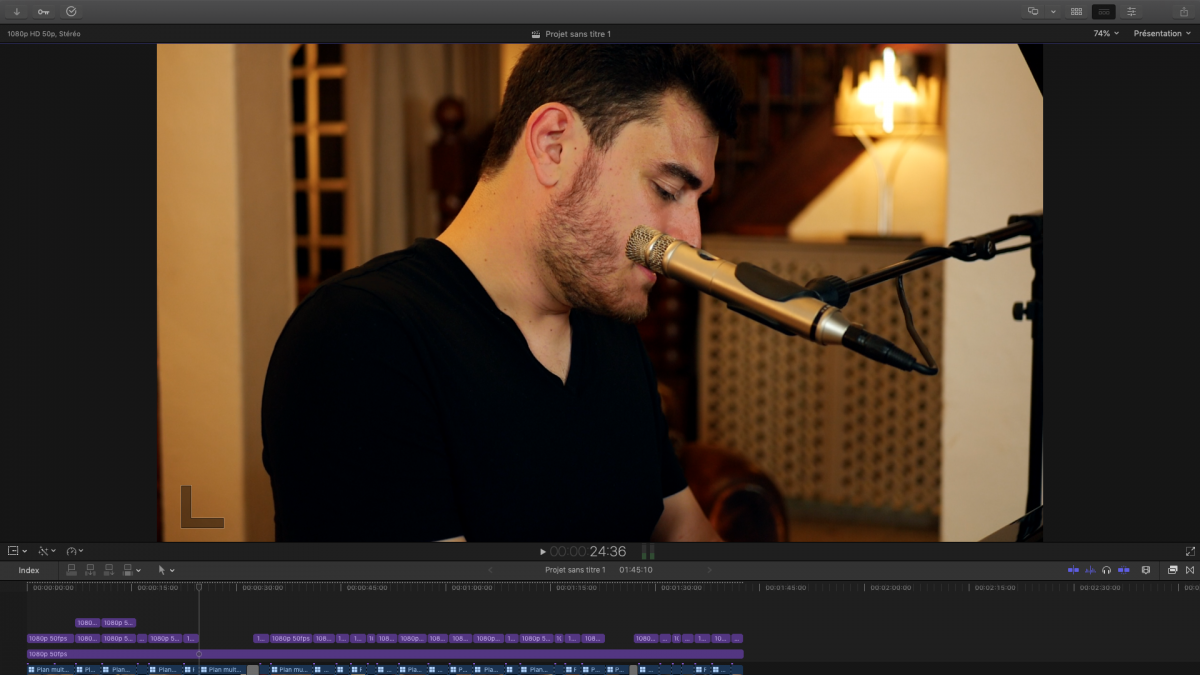Screen dimensions: 1200x675
Task: Open the media import window
Action: pyautogui.click(x=17, y=12)
